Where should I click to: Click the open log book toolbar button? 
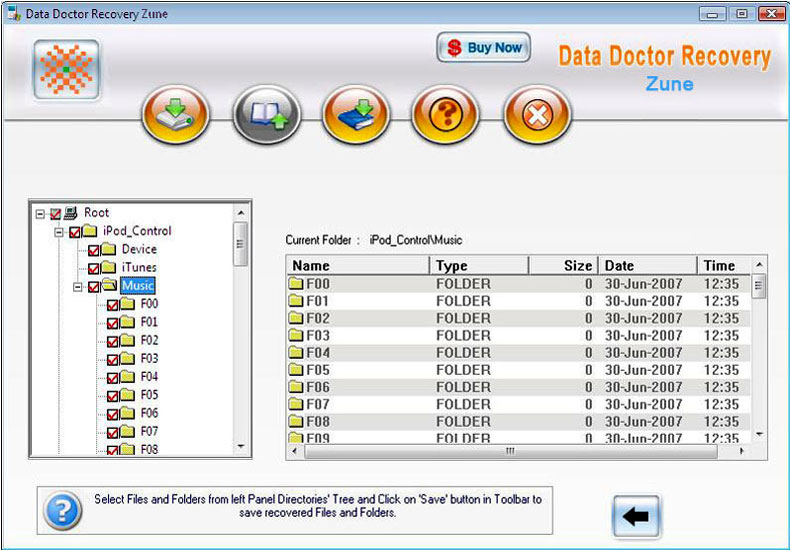coord(267,114)
